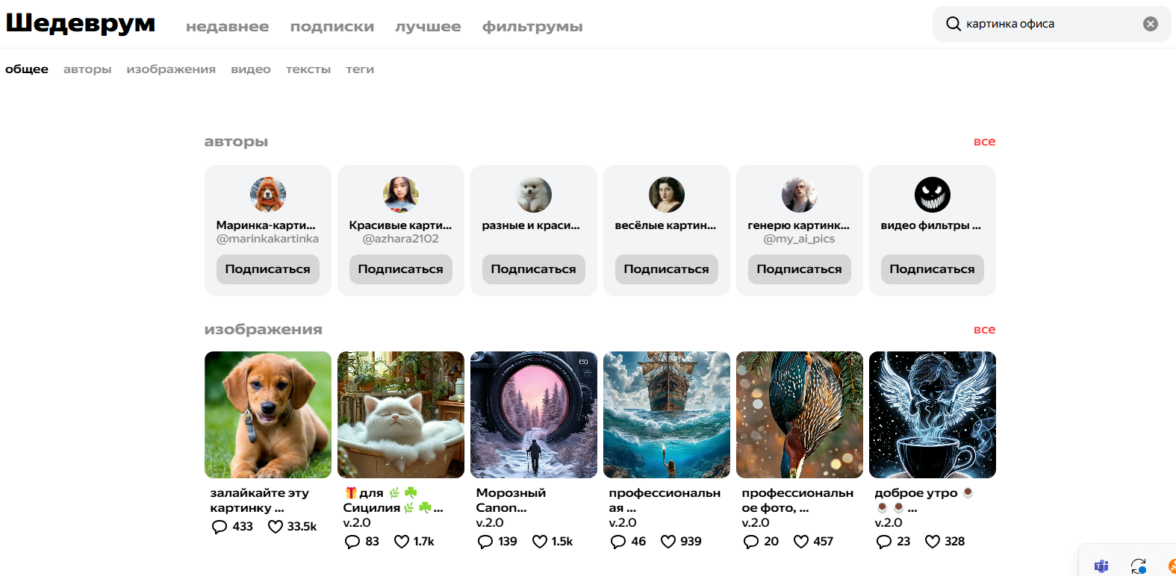Screen dimensions: 1176x576
Task: Switch to the изображения tab
Action: (x=171, y=69)
